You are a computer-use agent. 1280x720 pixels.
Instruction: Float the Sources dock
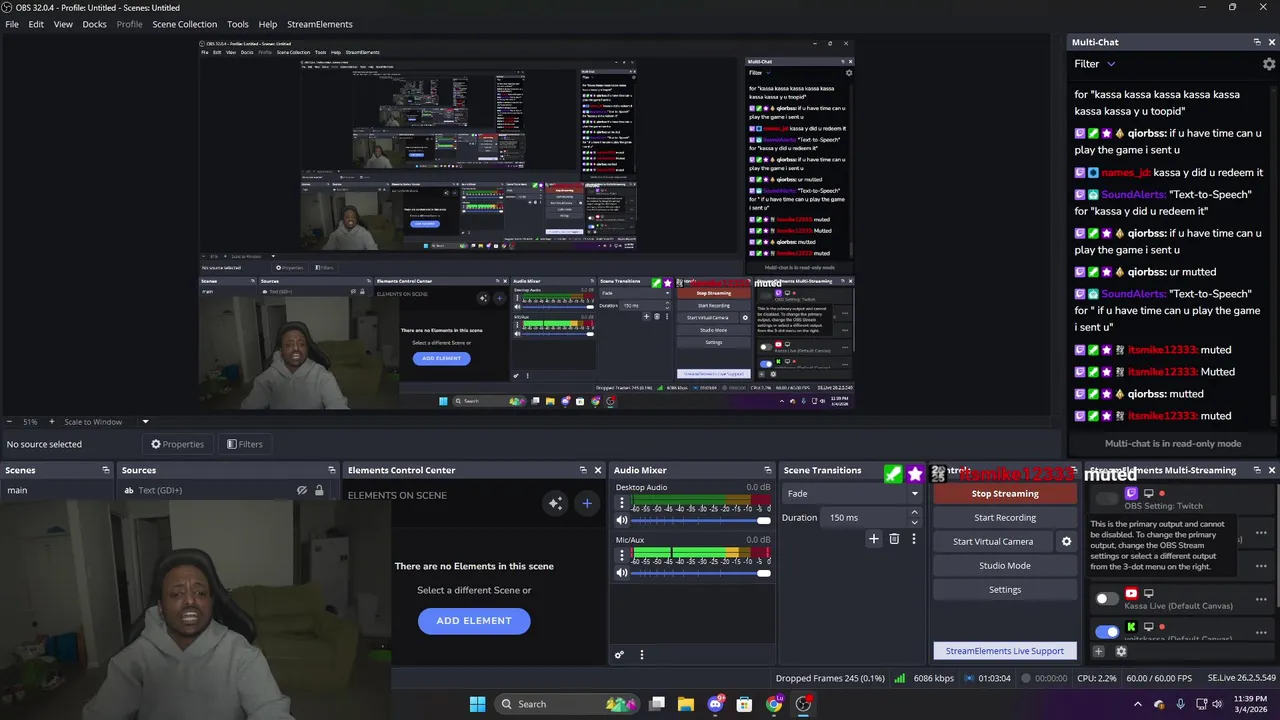(331, 470)
